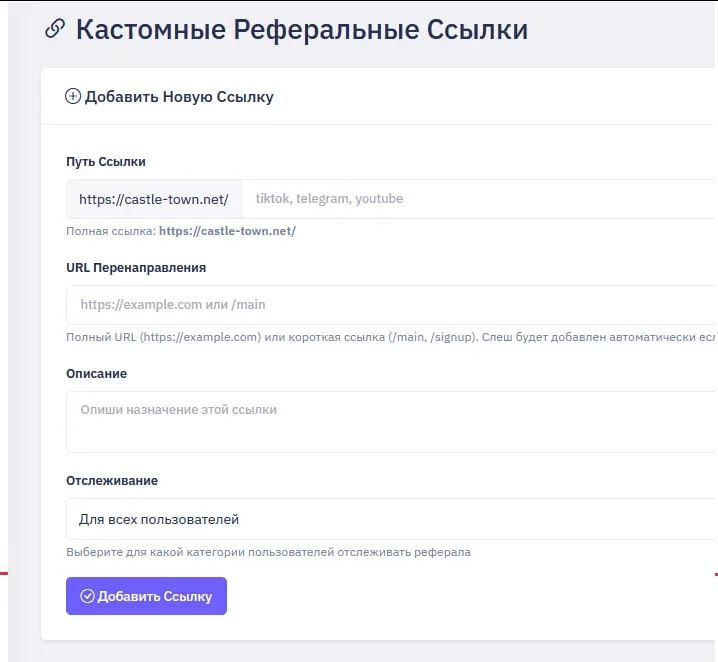Click the Описание label
Image resolution: width=718 pixels, height=662 pixels.
pos(97,373)
